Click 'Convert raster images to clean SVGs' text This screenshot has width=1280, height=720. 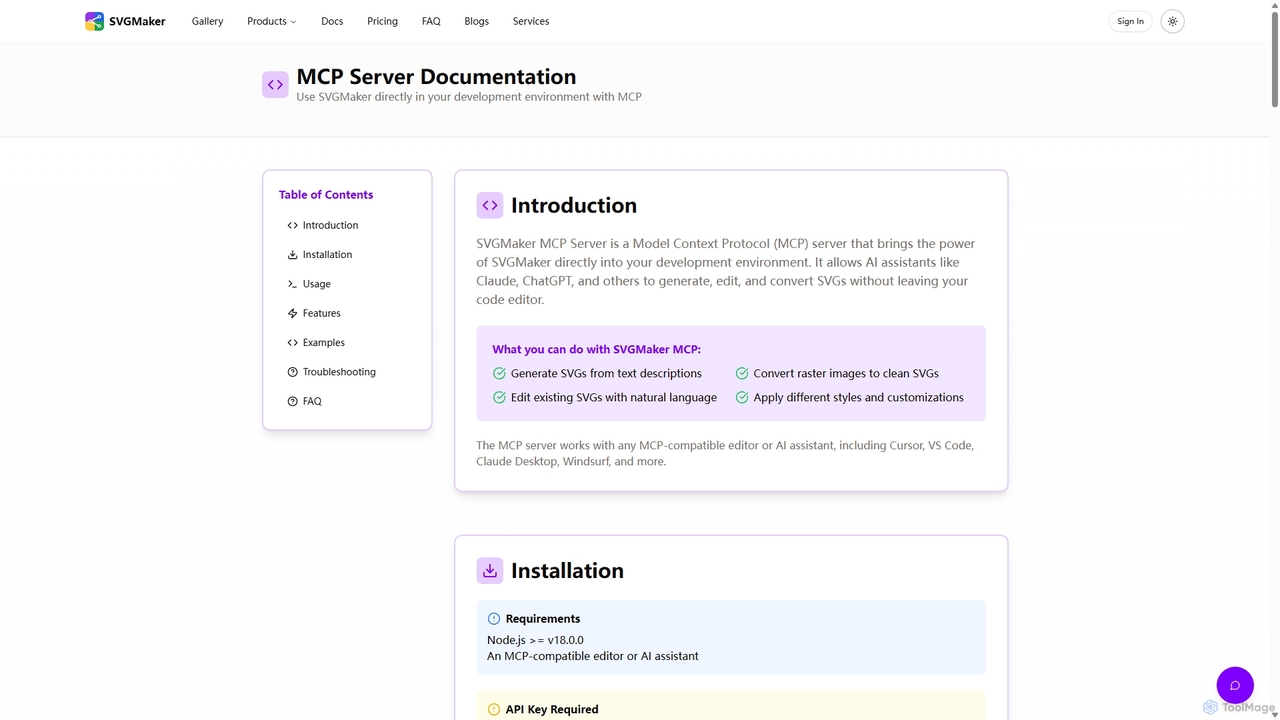(x=846, y=373)
